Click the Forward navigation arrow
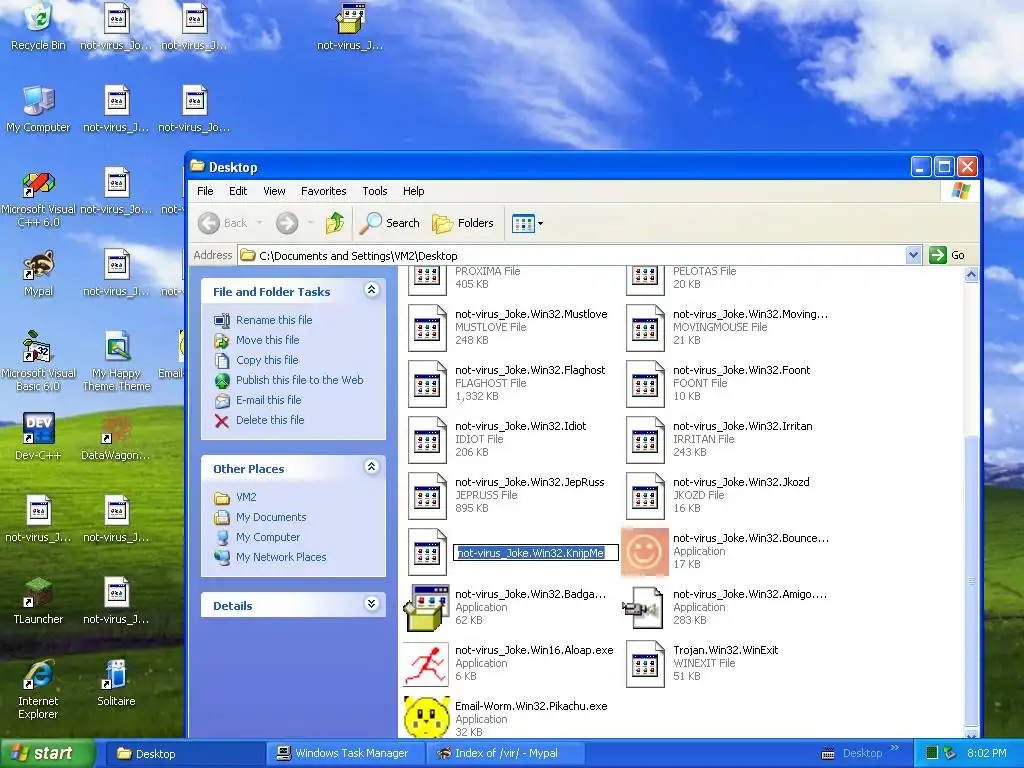 [x=287, y=223]
